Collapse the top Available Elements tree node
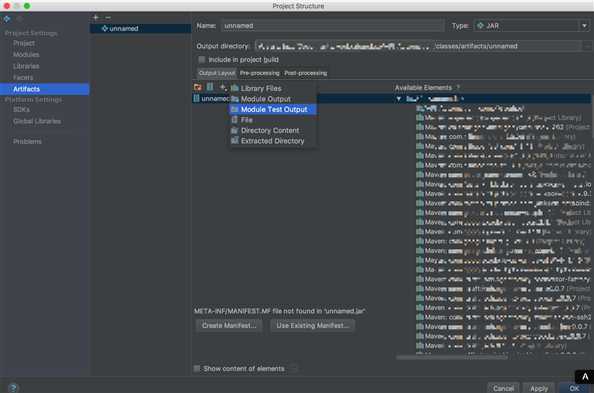 point(399,99)
